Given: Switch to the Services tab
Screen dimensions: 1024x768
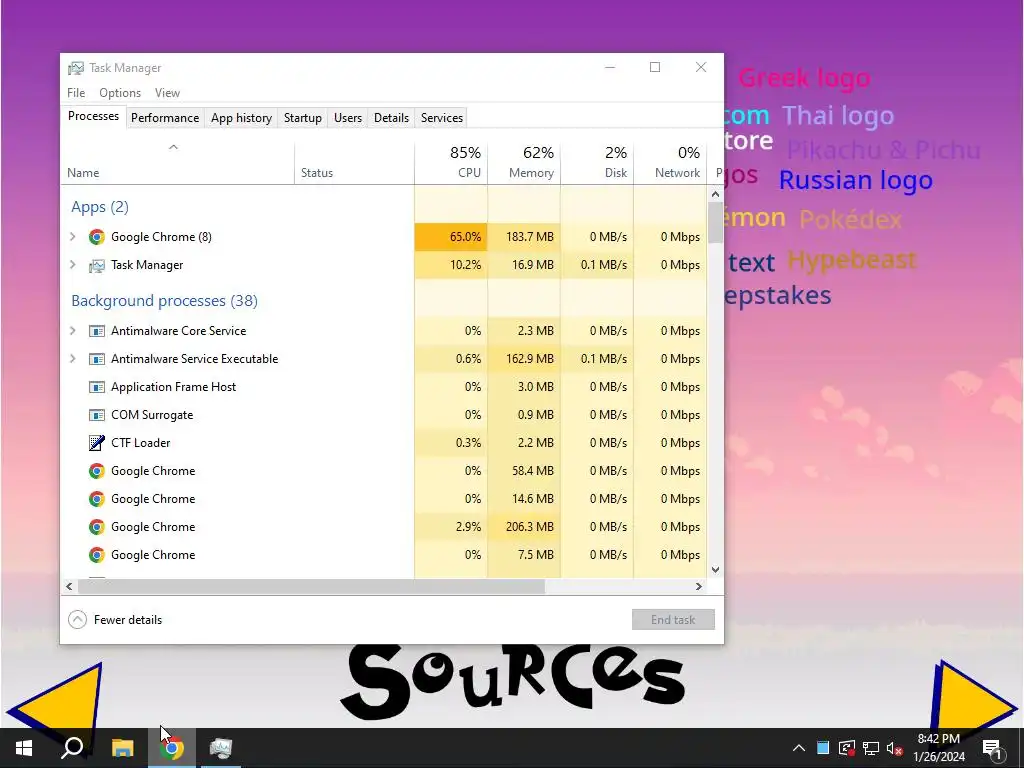Looking at the screenshot, I should click(x=441, y=118).
